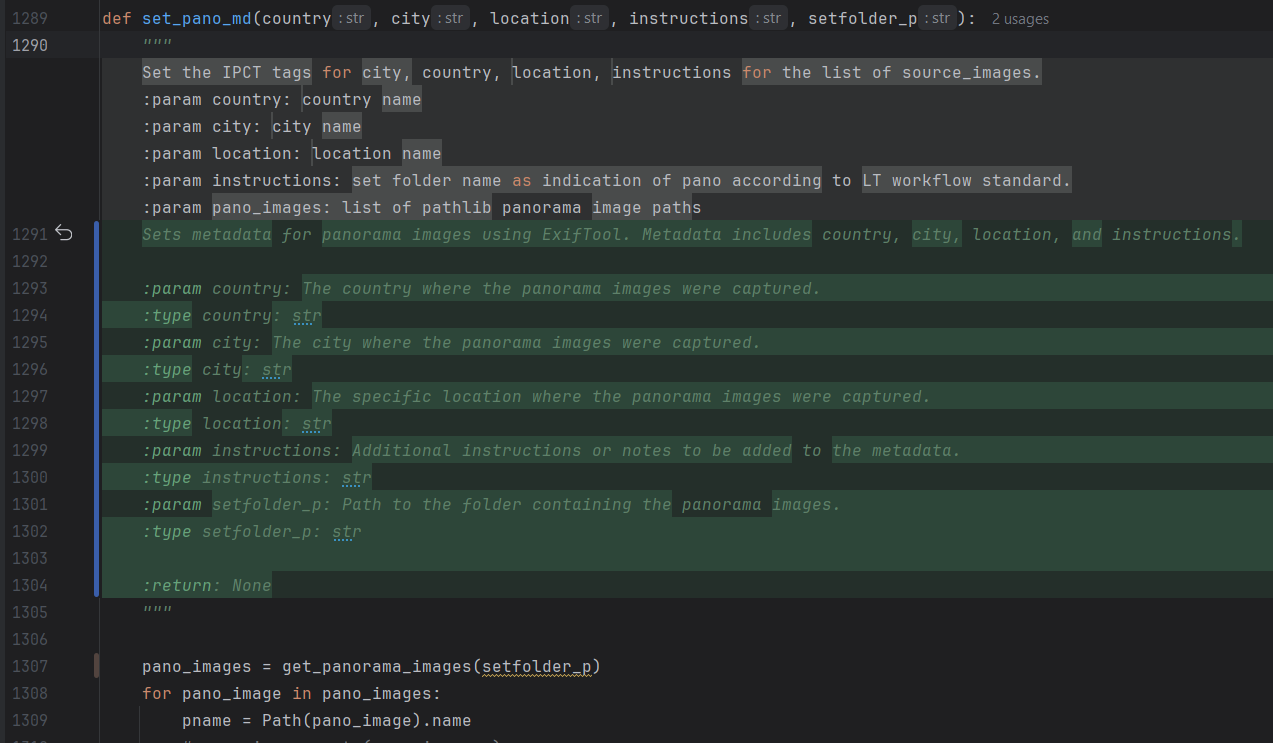Click line number 1304 in the gutter
Viewport: 1273px width, 743px height.
(30, 585)
